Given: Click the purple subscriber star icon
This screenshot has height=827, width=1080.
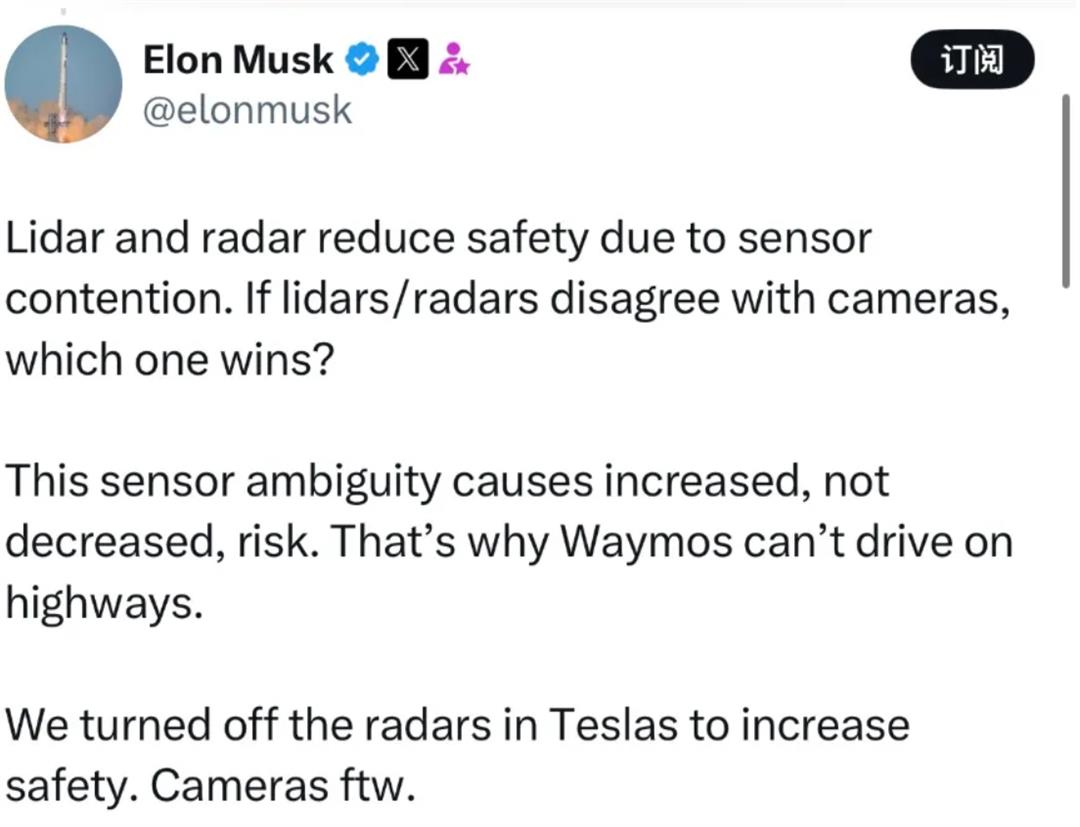Looking at the screenshot, I should [455, 60].
